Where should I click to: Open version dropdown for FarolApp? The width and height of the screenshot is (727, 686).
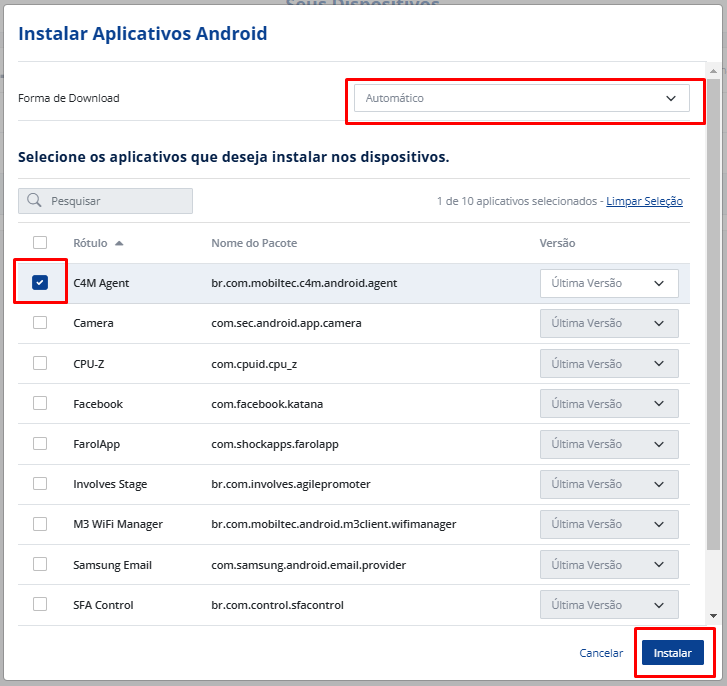point(609,445)
